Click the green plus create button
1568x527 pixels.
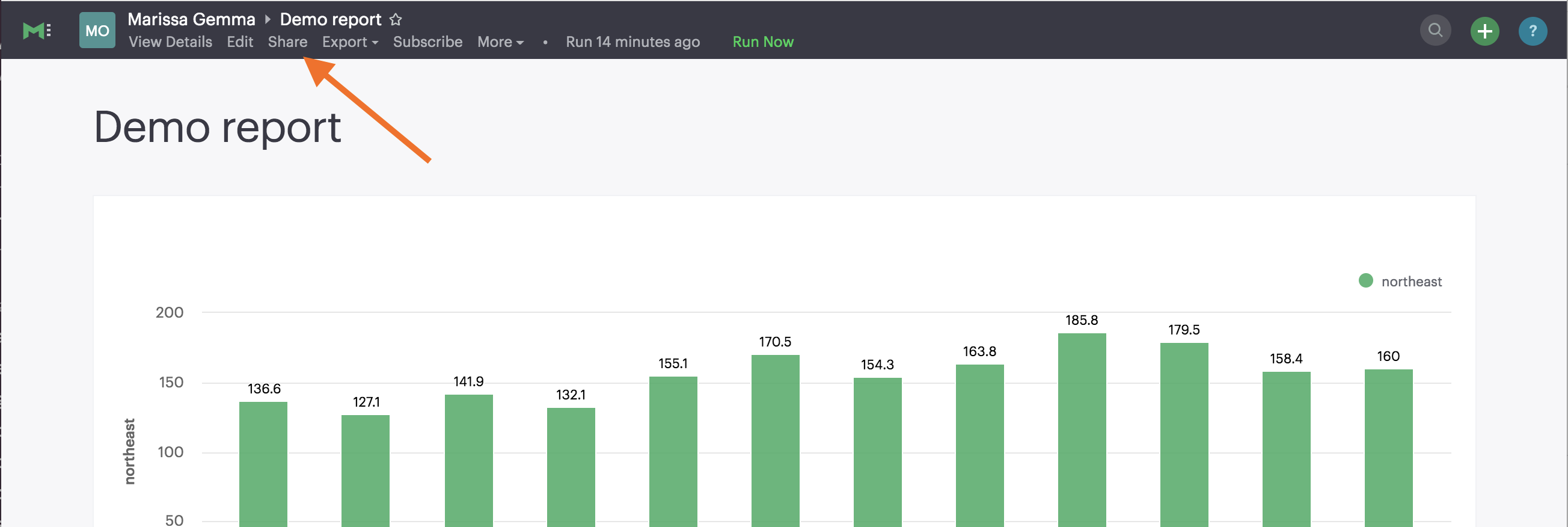point(1484,31)
